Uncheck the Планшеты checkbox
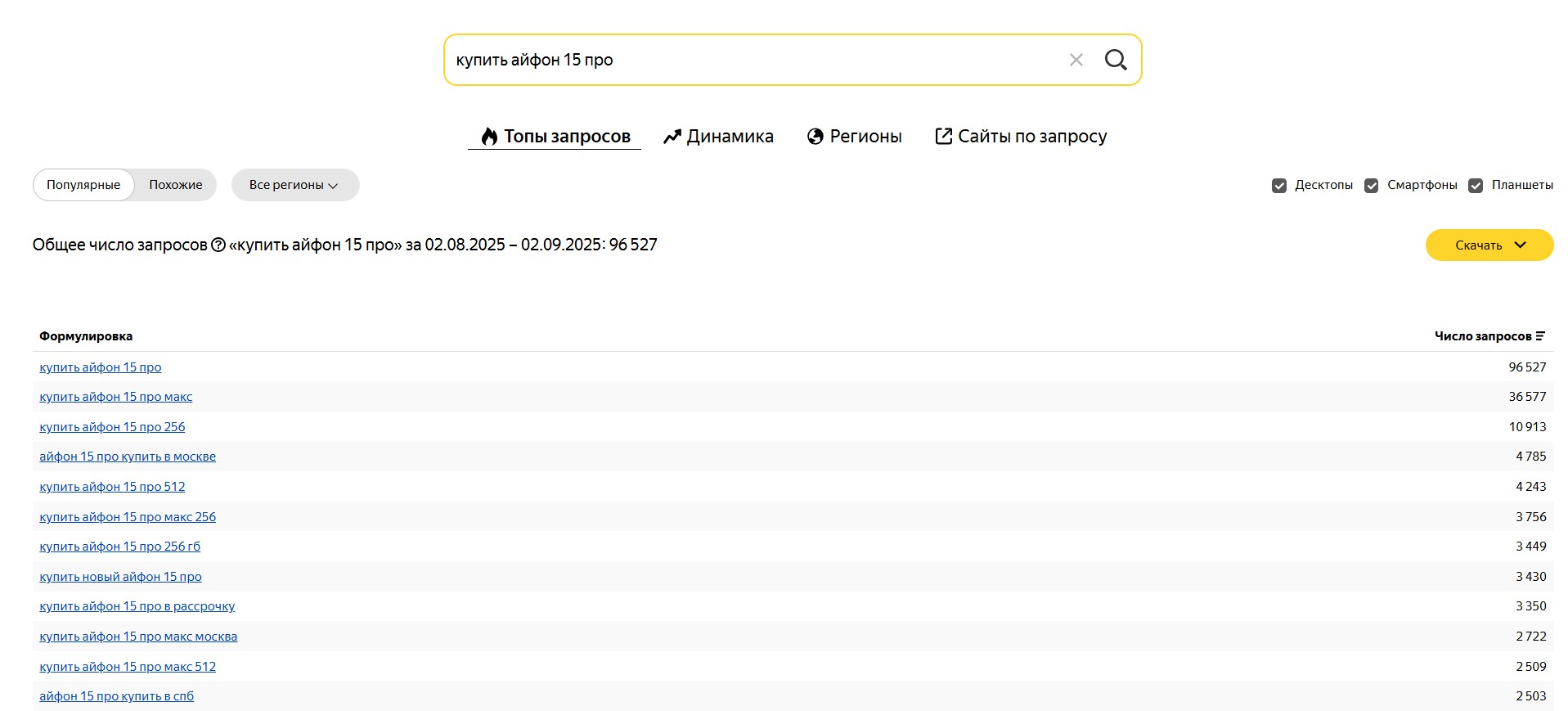This screenshot has height=711, width=1568. tap(1476, 186)
